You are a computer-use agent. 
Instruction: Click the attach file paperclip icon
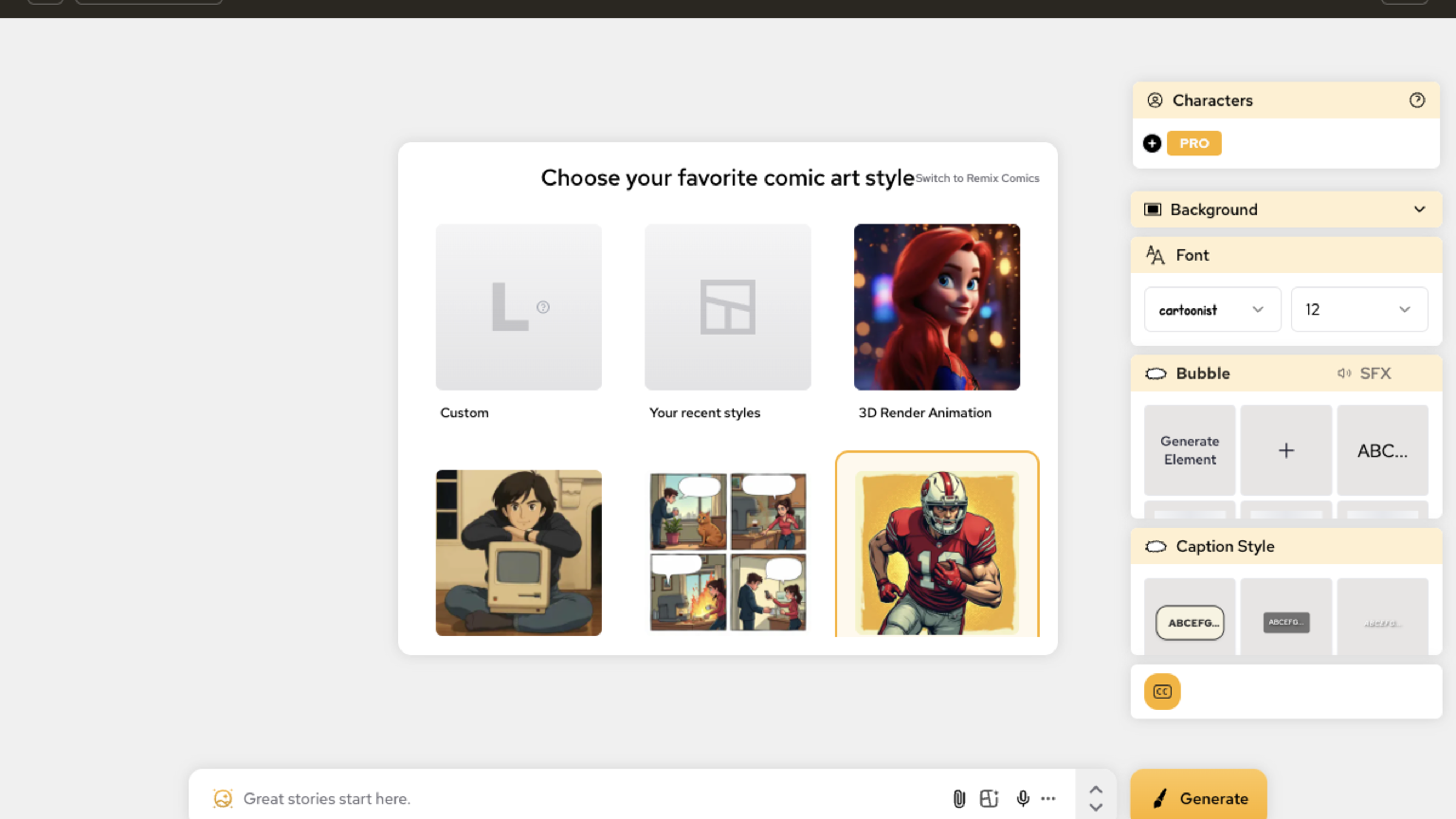point(959,798)
